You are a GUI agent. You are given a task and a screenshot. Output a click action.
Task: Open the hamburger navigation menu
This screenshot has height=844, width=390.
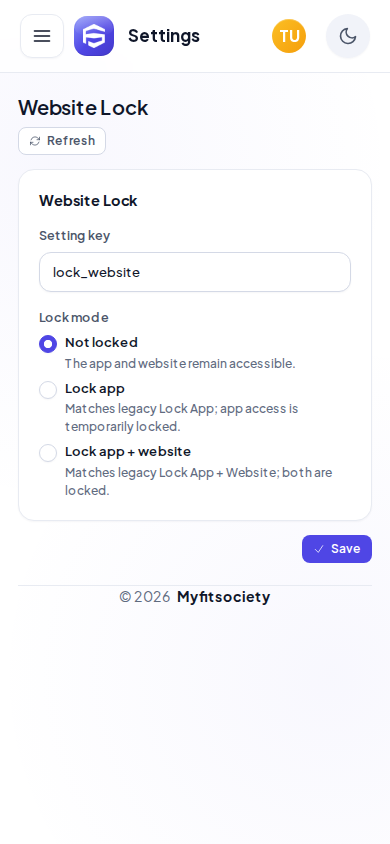coord(42,36)
